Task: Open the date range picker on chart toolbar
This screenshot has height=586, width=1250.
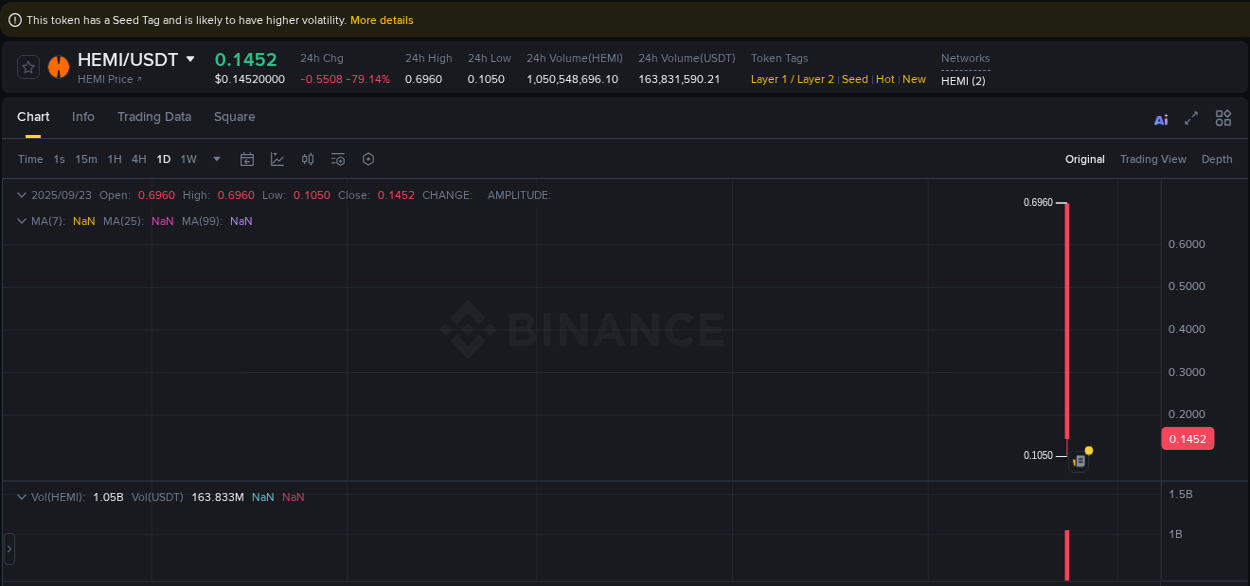Action: (247, 158)
